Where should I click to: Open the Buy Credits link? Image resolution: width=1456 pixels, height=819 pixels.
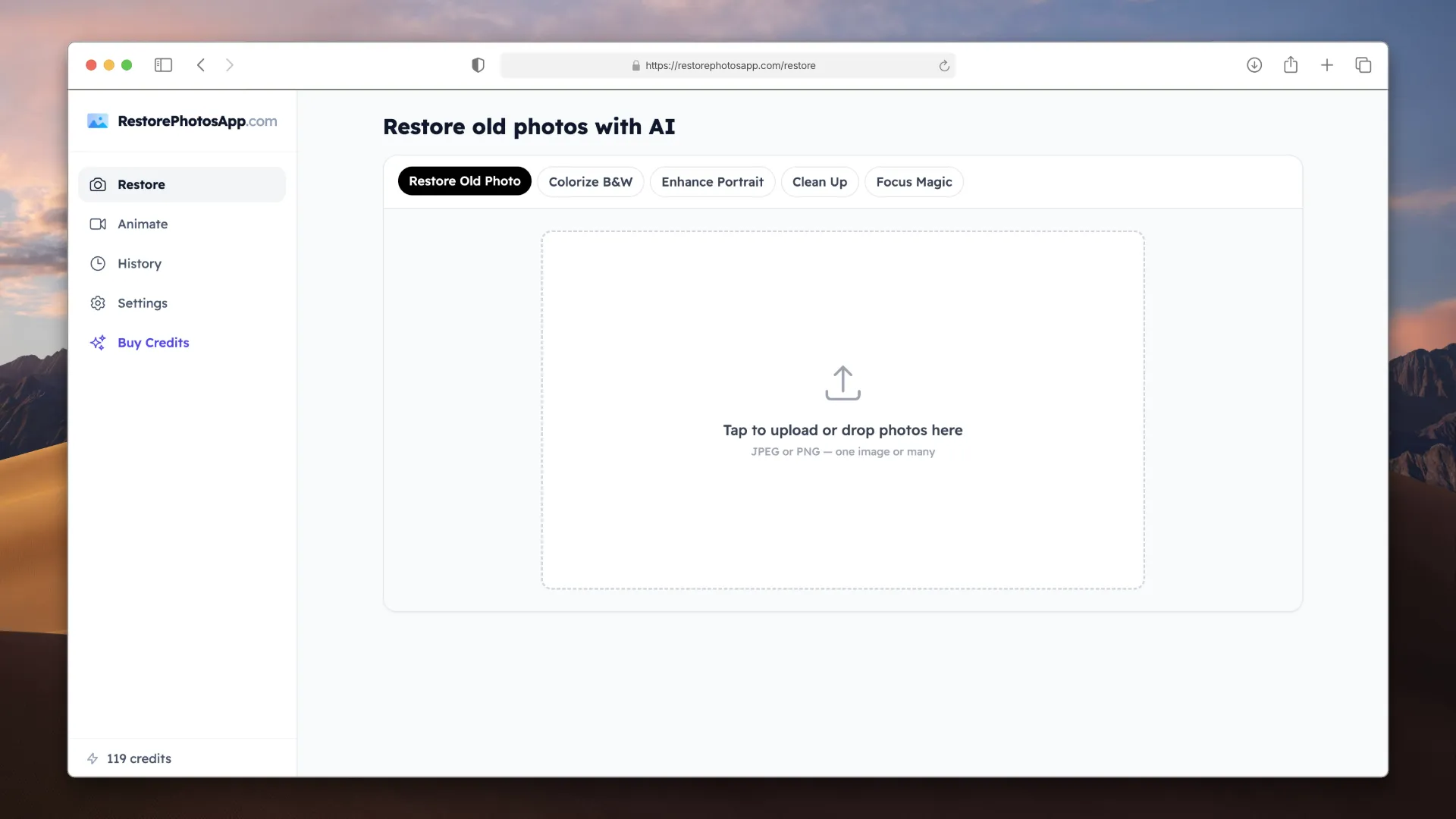pos(153,342)
